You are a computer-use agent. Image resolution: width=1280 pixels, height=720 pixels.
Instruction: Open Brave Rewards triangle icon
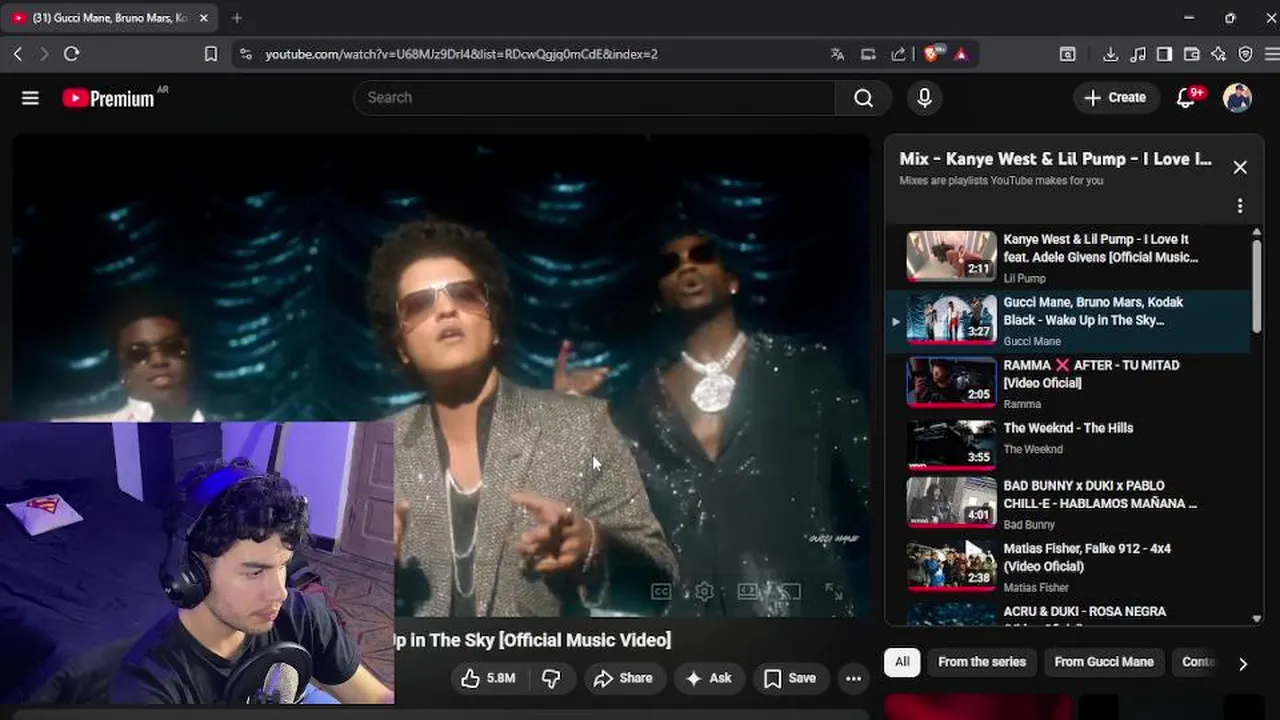pos(961,54)
